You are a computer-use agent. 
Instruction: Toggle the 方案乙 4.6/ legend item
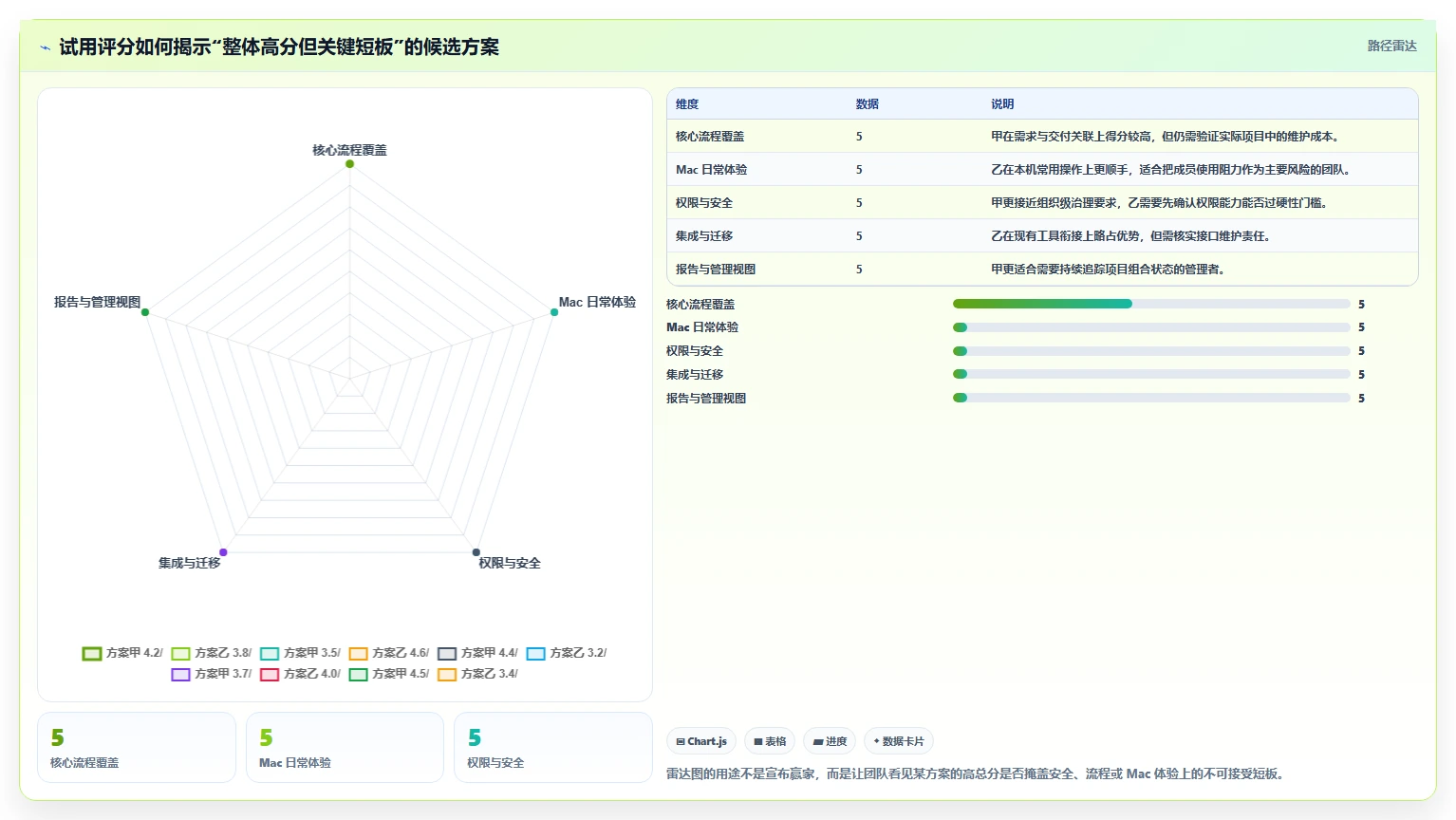coord(388,653)
